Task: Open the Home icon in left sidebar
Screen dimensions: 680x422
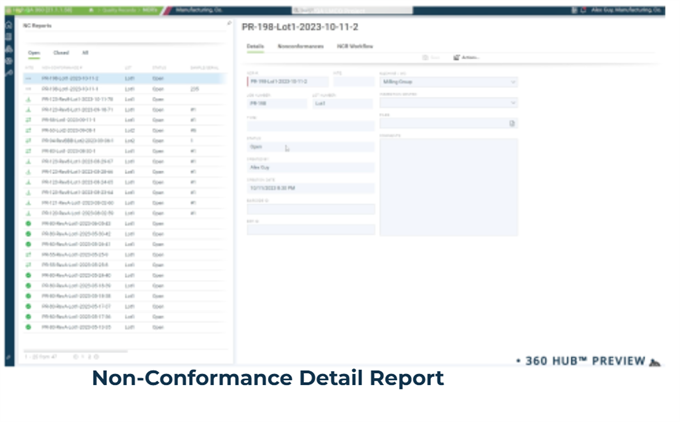Action: (x=9, y=25)
